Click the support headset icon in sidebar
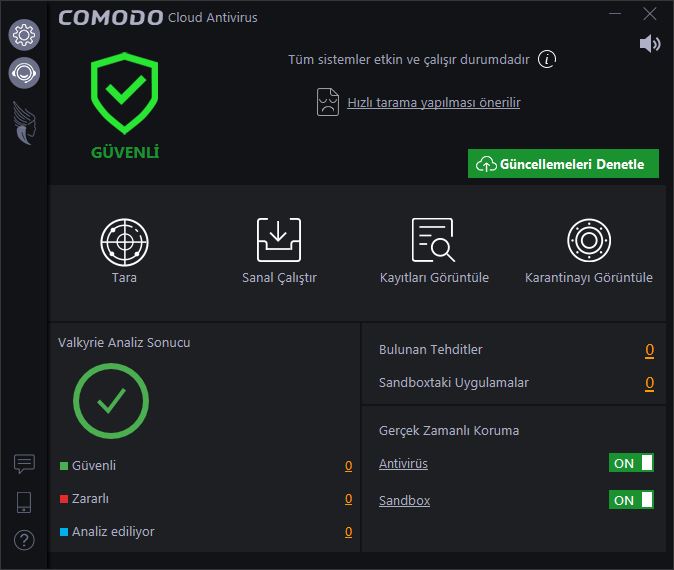This screenshot has width=674, height=570. click(x=24, y=73)
